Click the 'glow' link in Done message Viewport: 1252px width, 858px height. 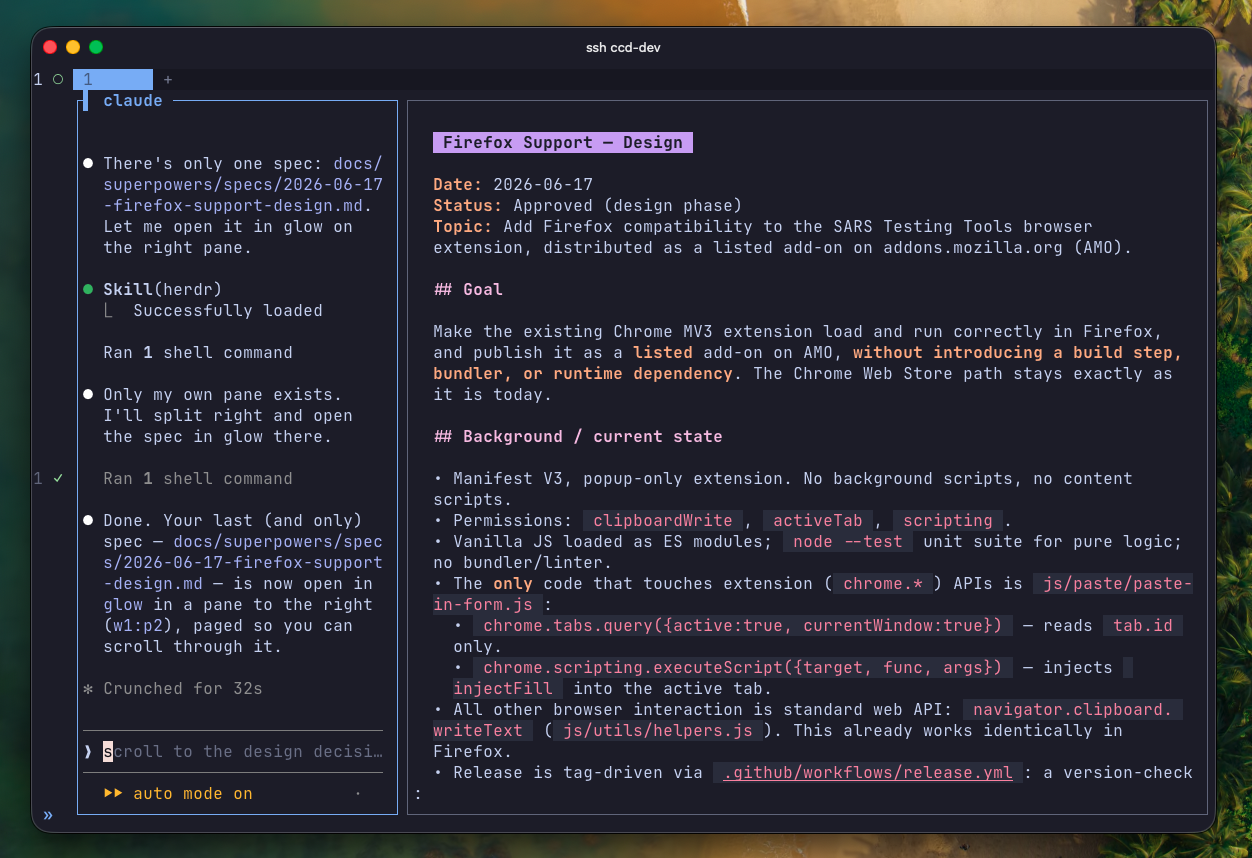[x=123, y=605]
